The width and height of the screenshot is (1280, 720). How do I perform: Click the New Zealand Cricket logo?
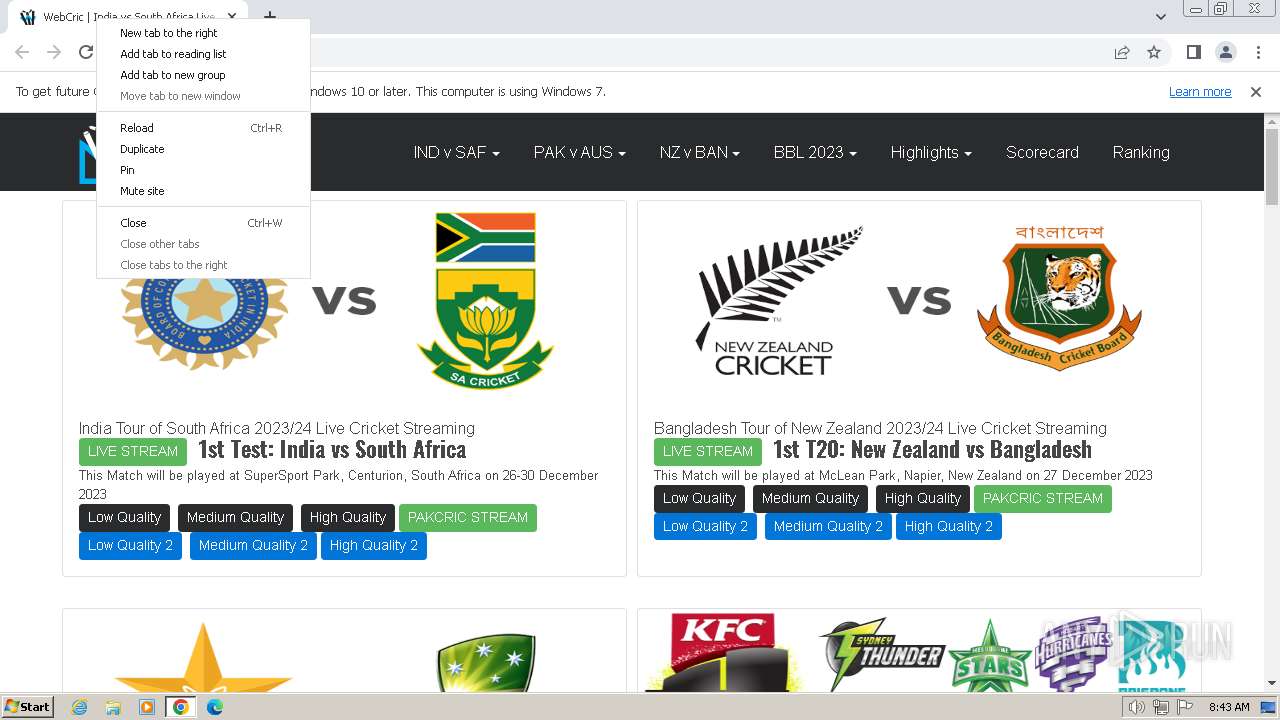779,300
